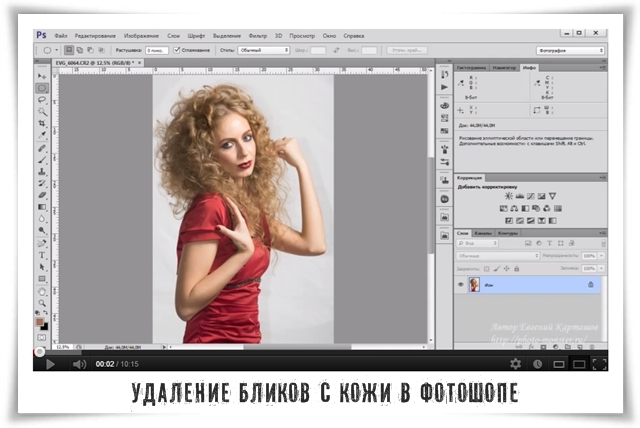Open the tool preset picker arrow
This screenshot has height=428, width=640.
(56, 50)
